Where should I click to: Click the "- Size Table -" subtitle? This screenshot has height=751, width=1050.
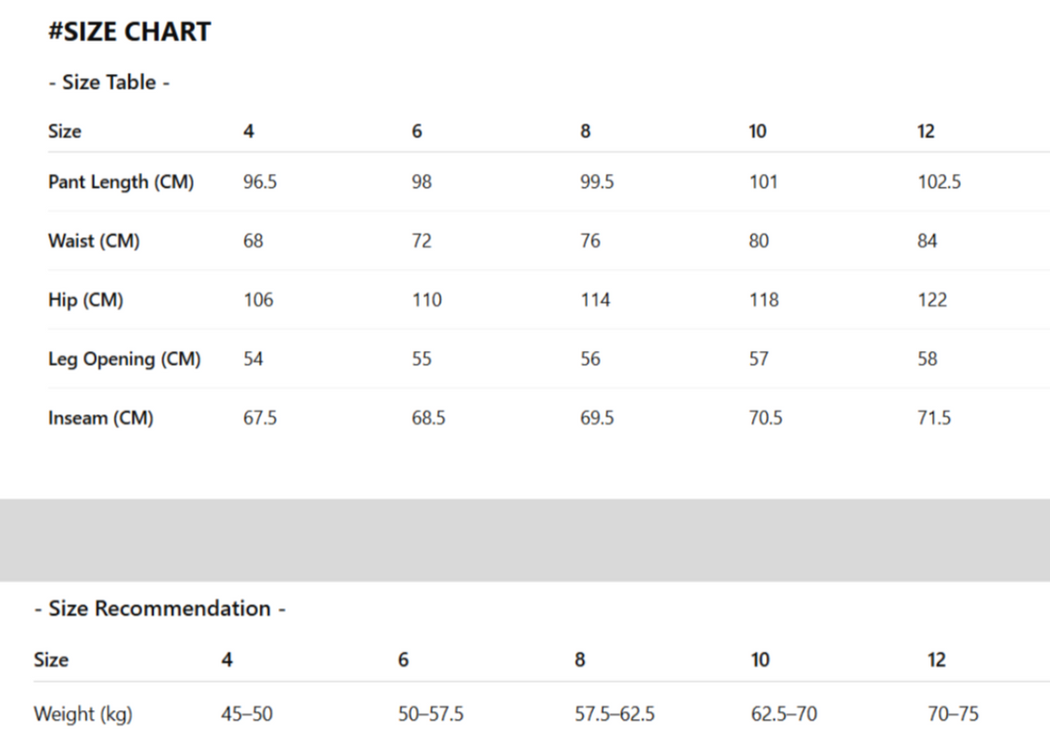click(109, 83)
